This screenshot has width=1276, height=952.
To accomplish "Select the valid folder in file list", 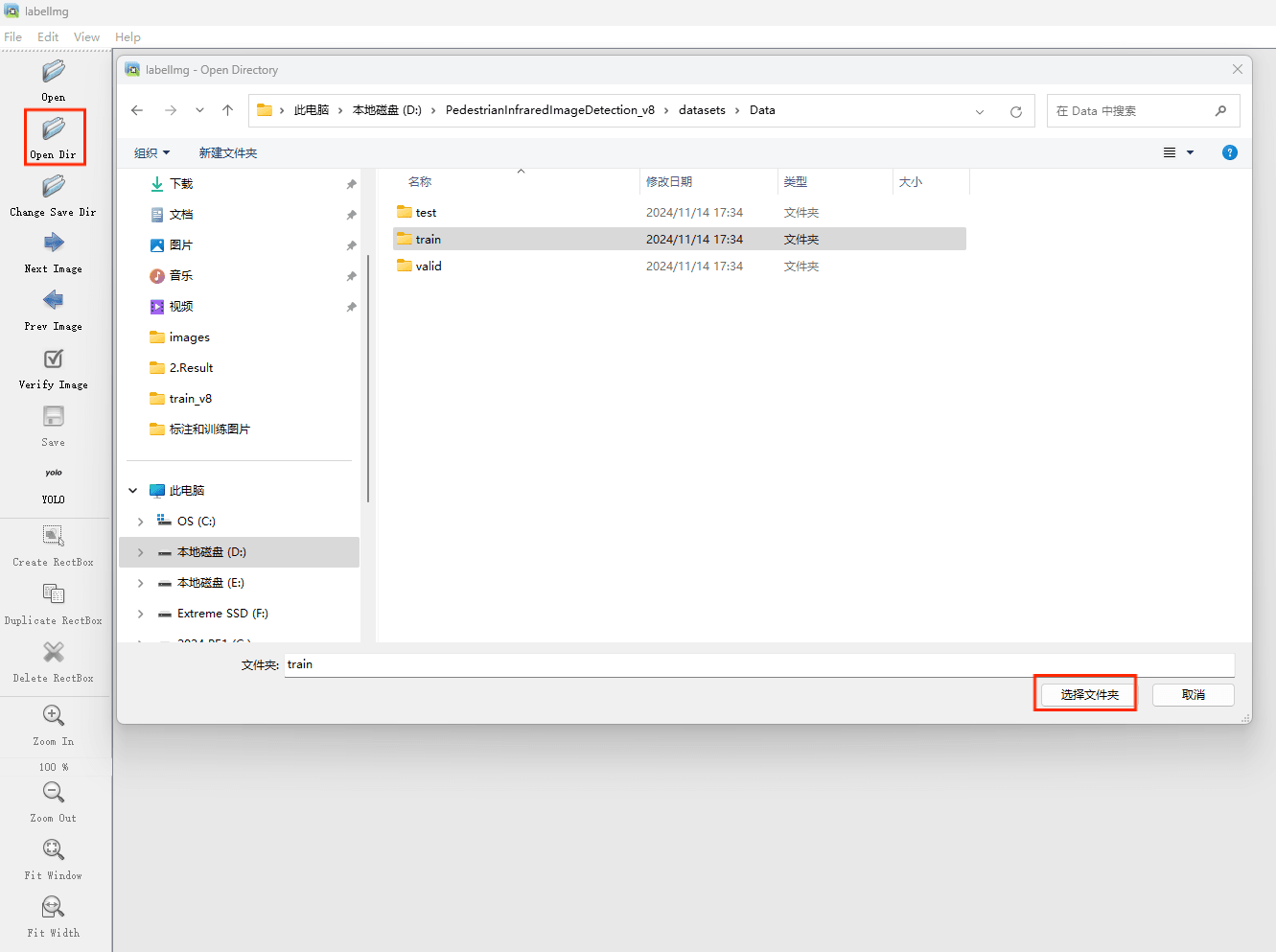I will (429, 267).
